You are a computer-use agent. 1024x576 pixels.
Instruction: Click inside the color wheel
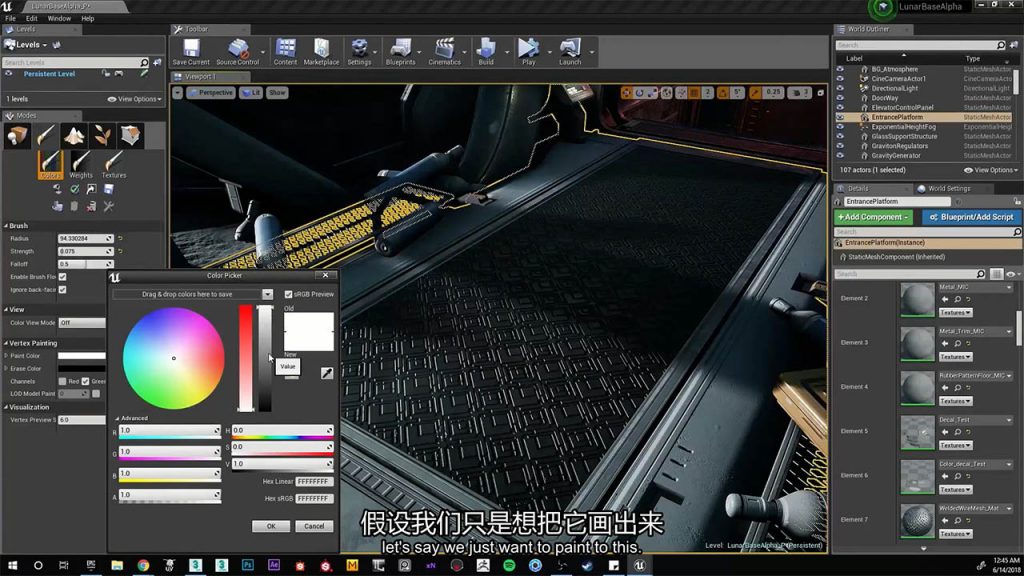tap(173, 358)
